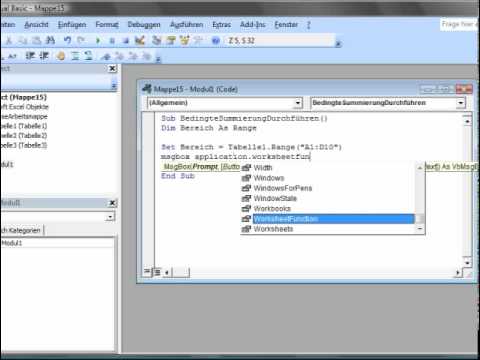Toggle breakpoint with the hand icon
The image size is (480, 360).
[61, 56]
